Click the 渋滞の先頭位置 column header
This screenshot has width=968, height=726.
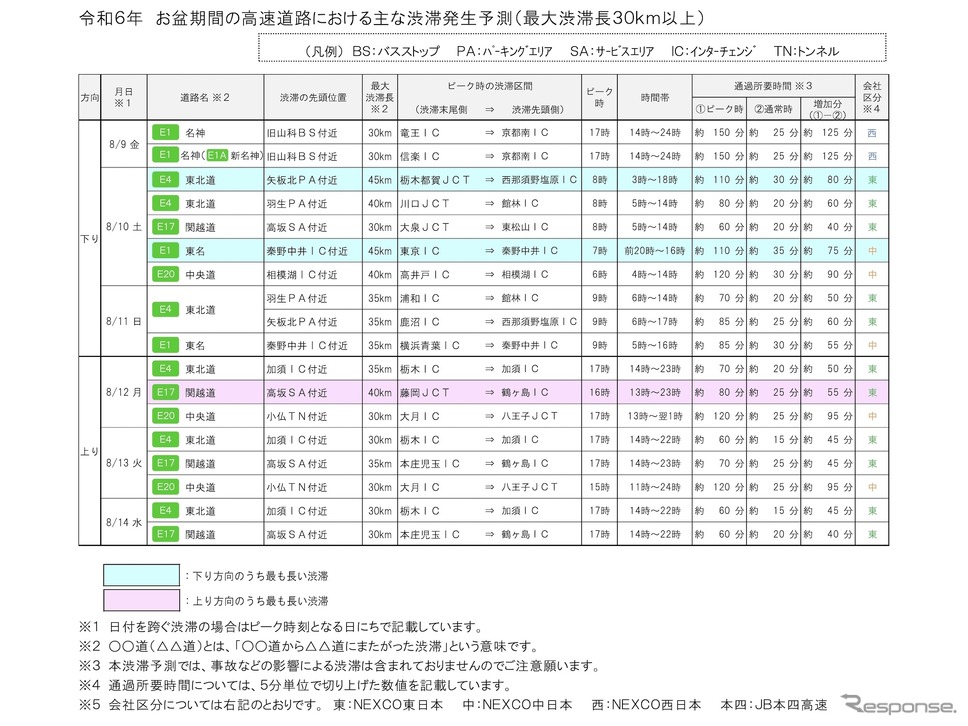click(307, 98)
